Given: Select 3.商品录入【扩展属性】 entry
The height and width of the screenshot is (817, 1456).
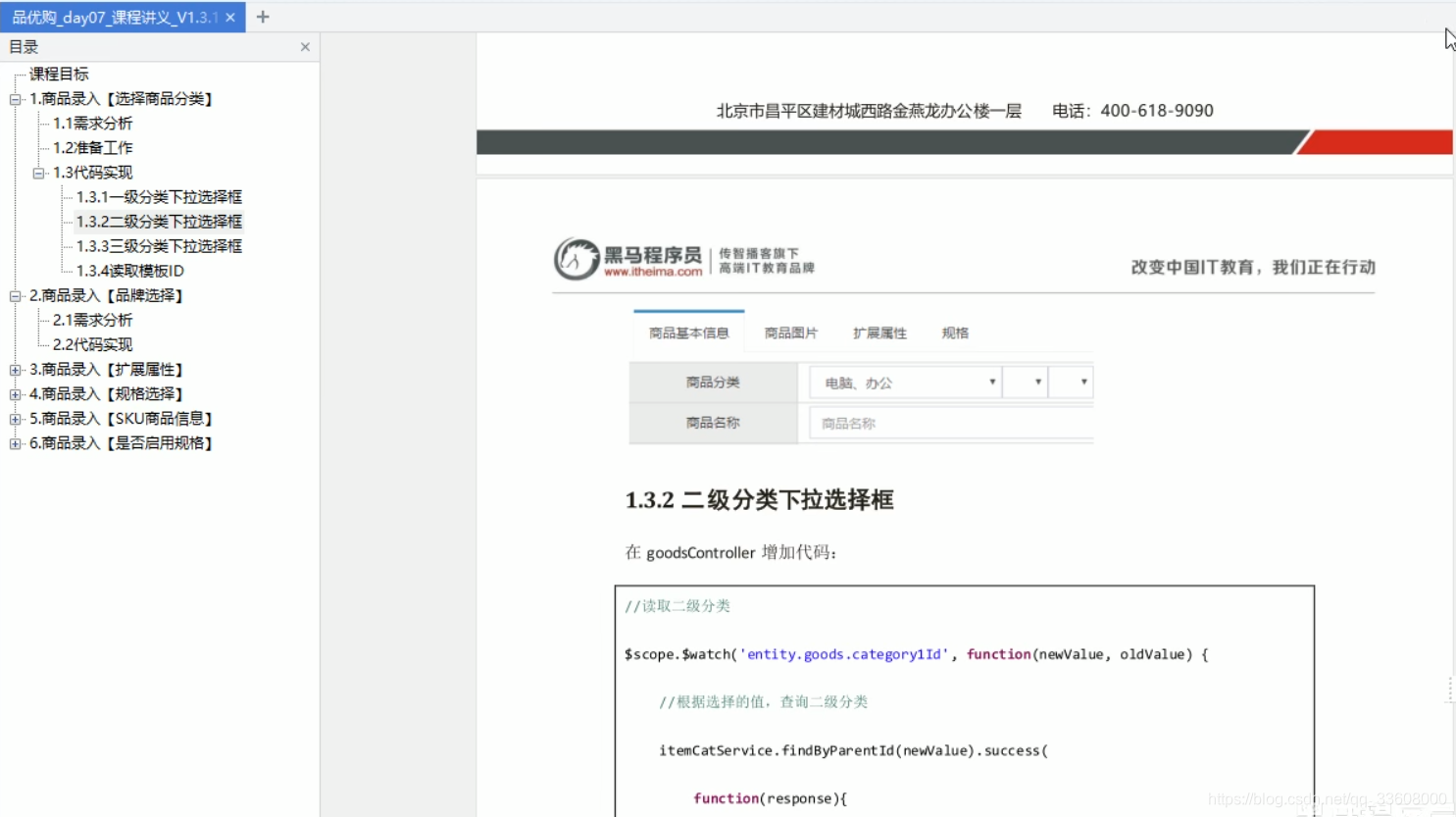Looking at the screenshot, I should coord(108,370).
